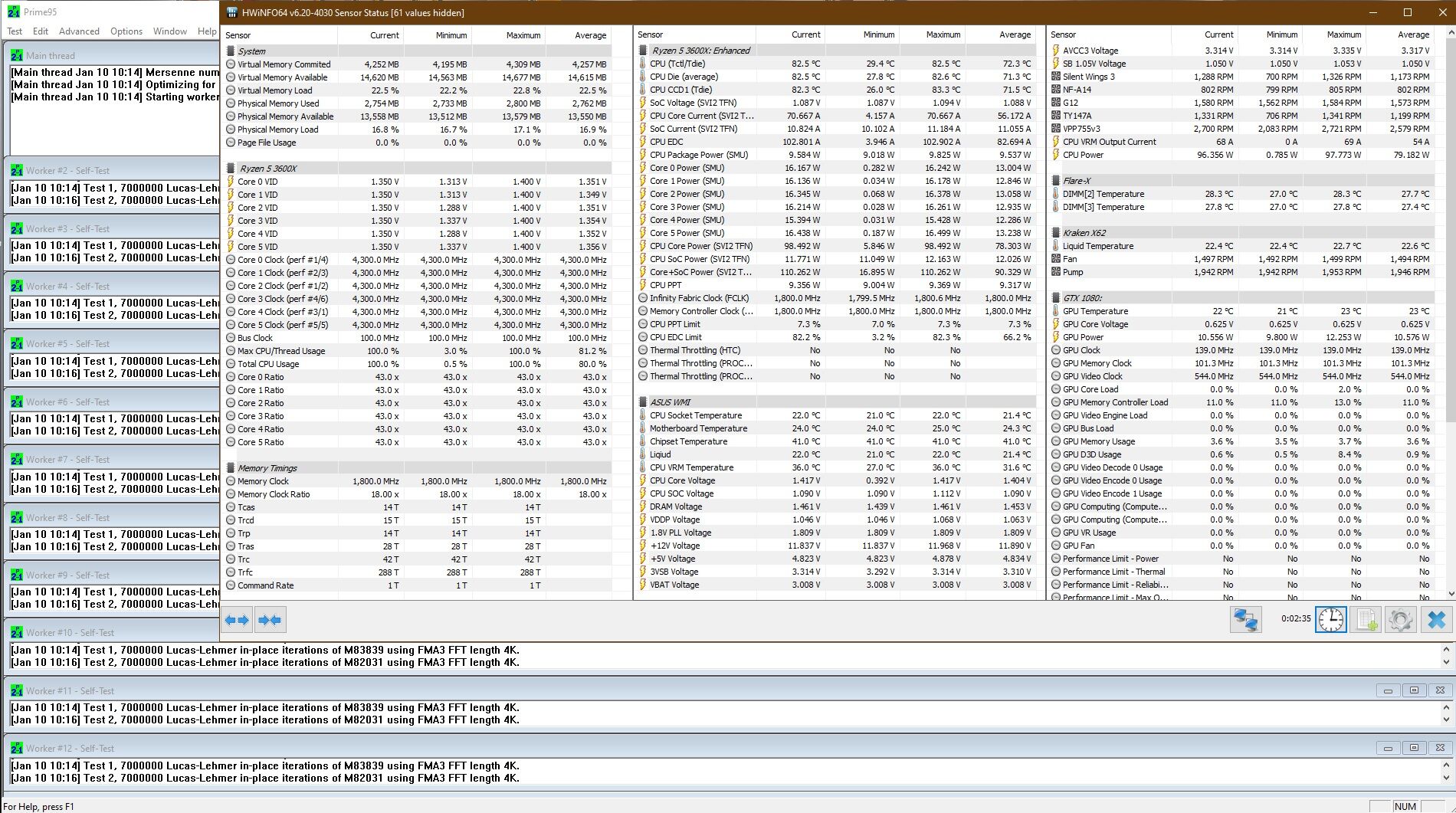Viewport: 1456px width, 813px height.
Task: Click the left-right expand columns arrow icon
Action: coord(236,620)
